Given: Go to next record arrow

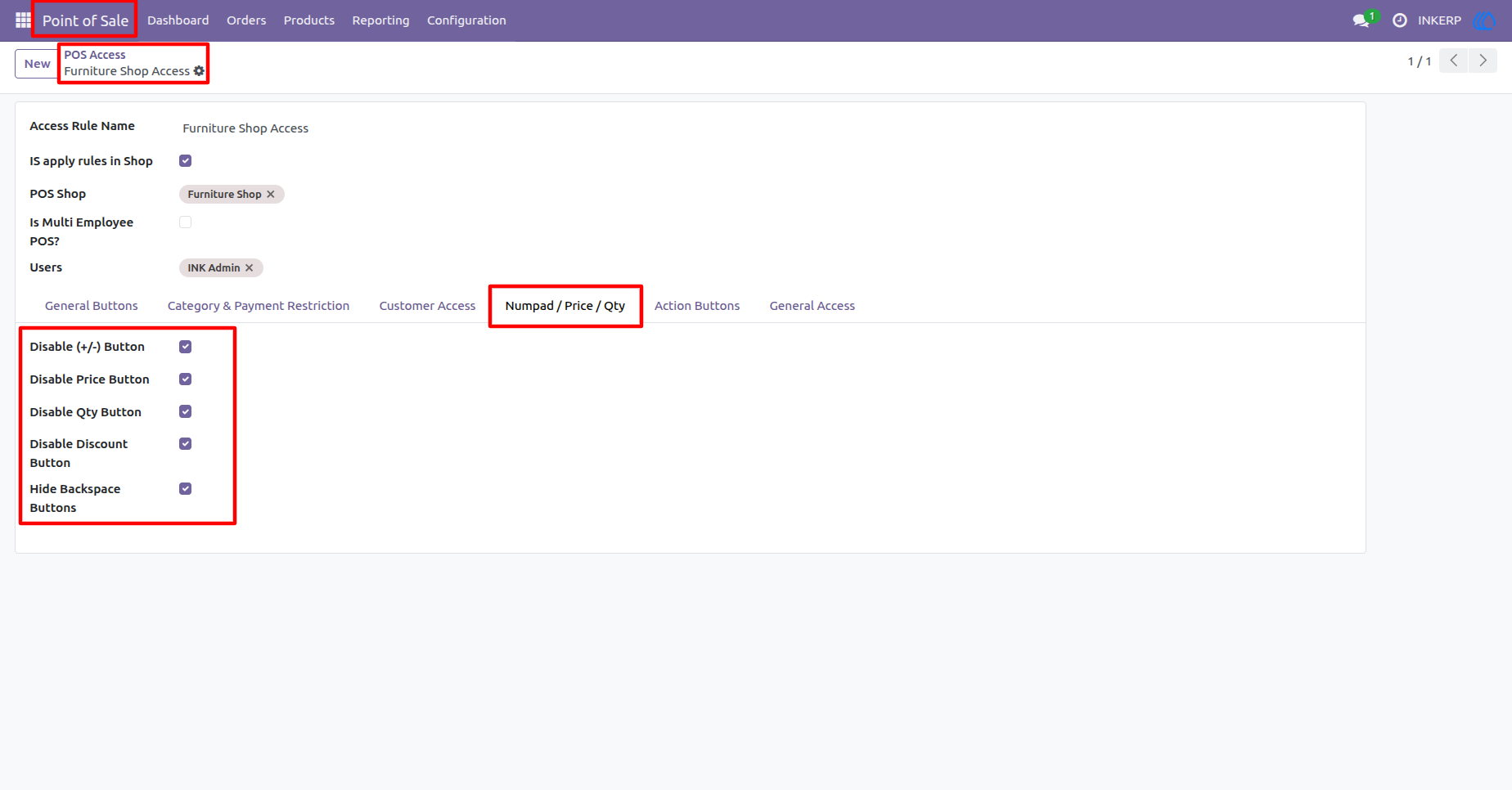Looking at the screenshot, I should click(x=1483, y=61).
